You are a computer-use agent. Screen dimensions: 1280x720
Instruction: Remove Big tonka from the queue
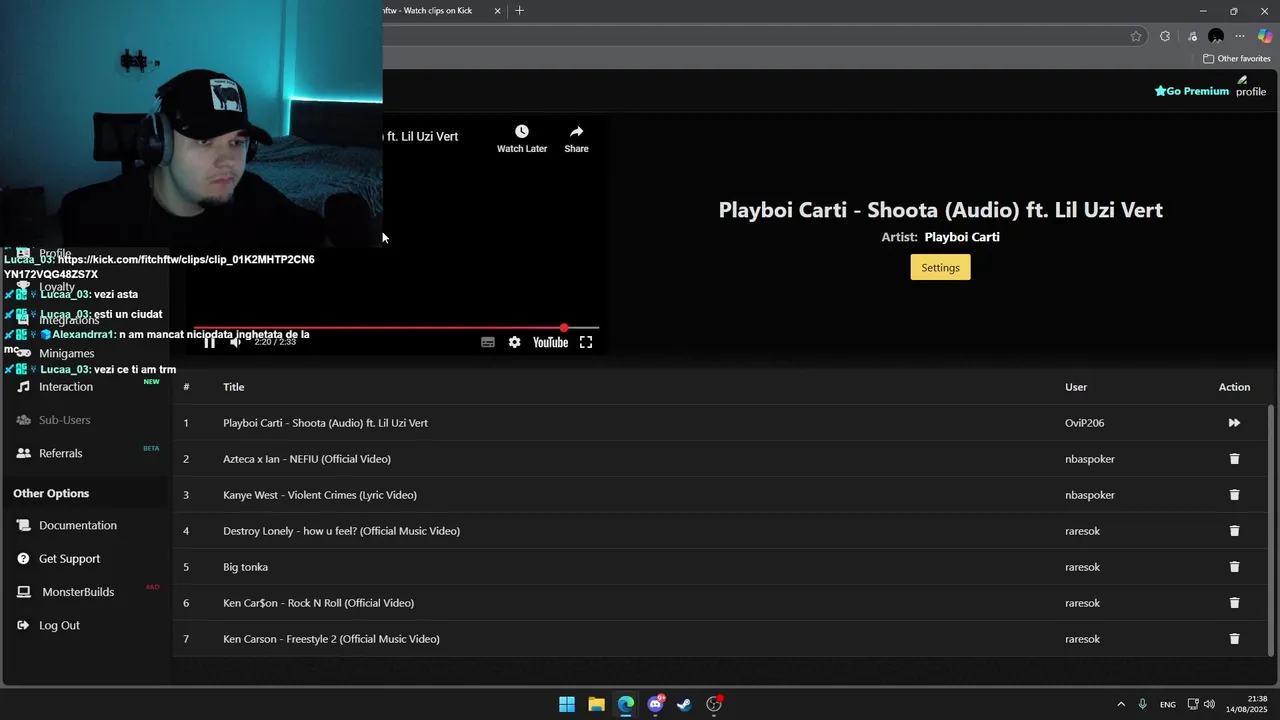tap(1234, 567)
